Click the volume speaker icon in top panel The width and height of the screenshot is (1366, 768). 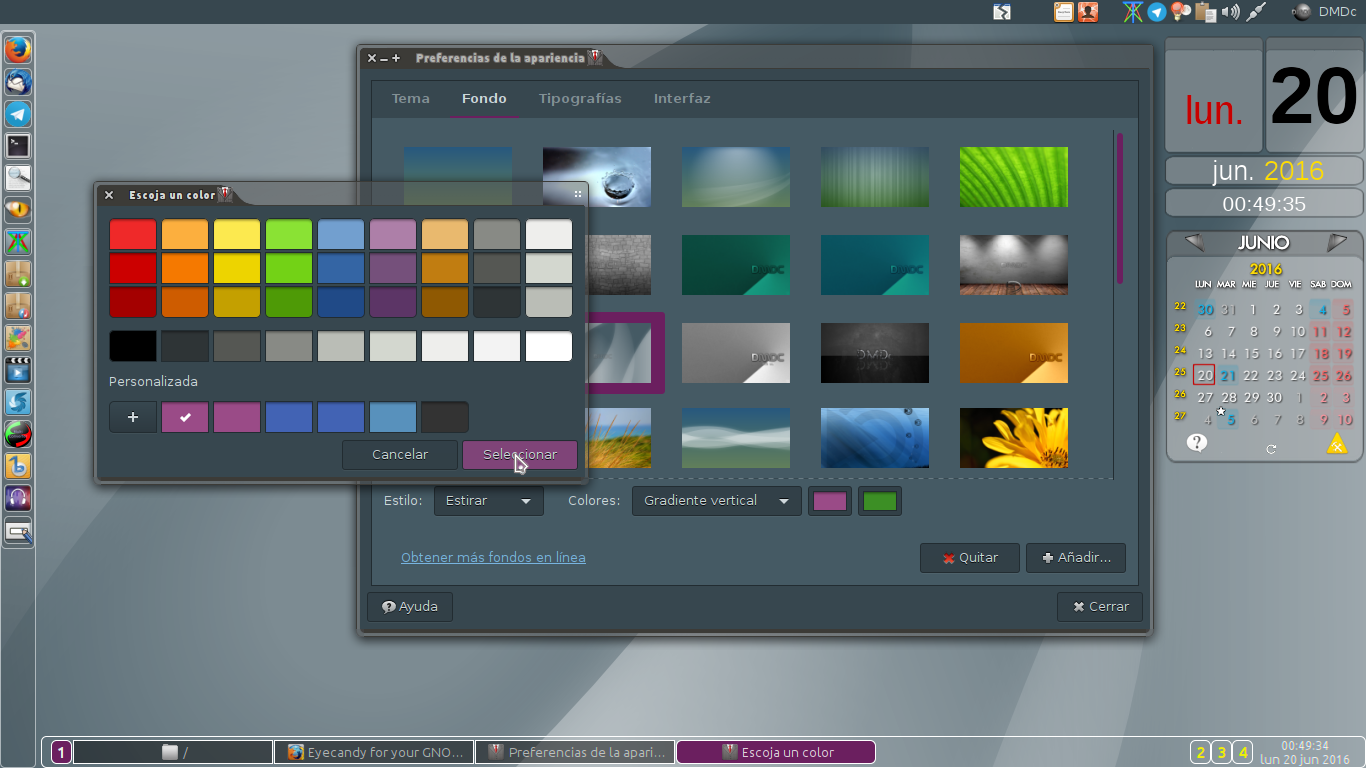click(1230, 12)
